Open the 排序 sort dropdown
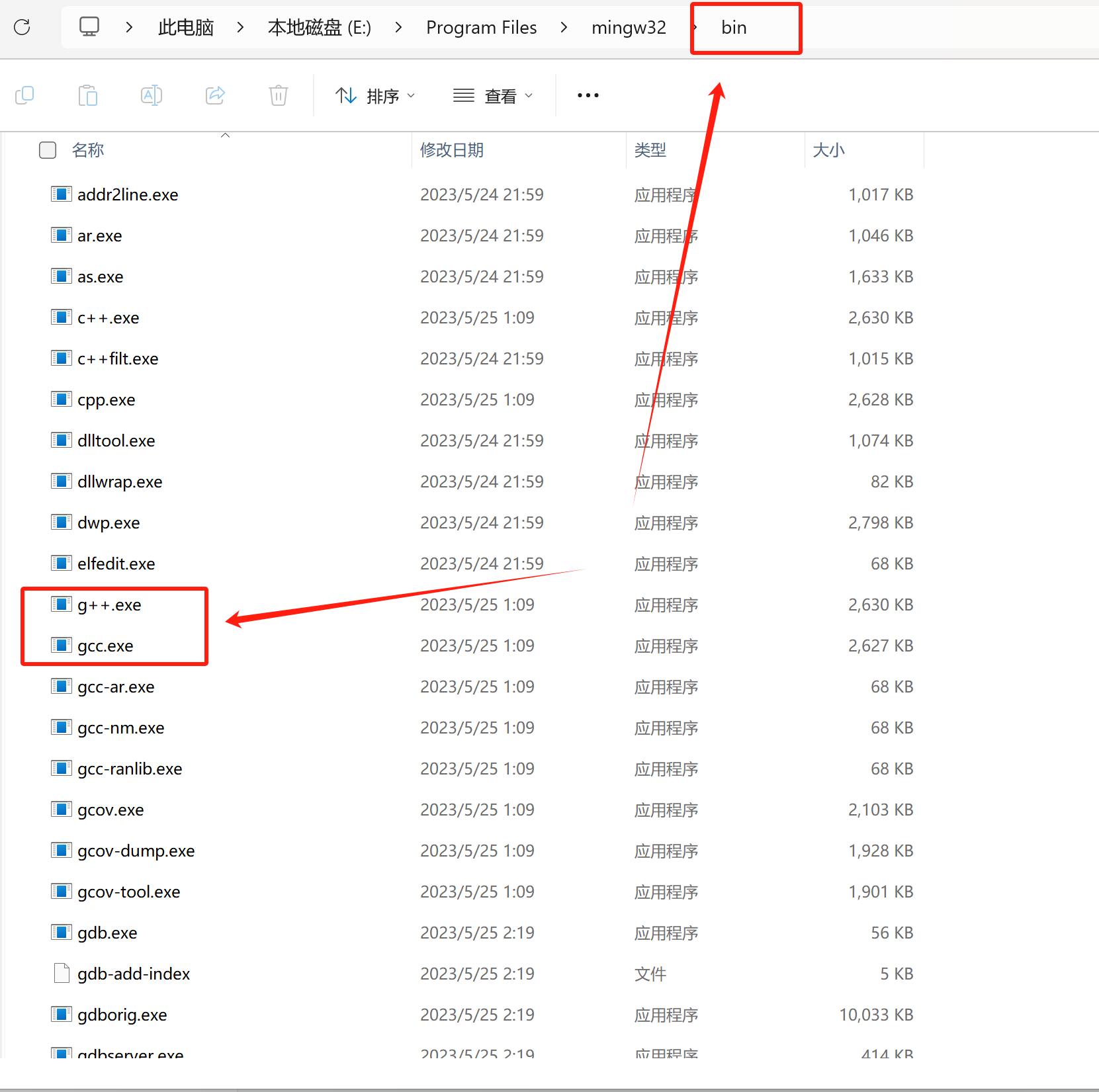This screenshot has width=1099, height=1092. 375,96
